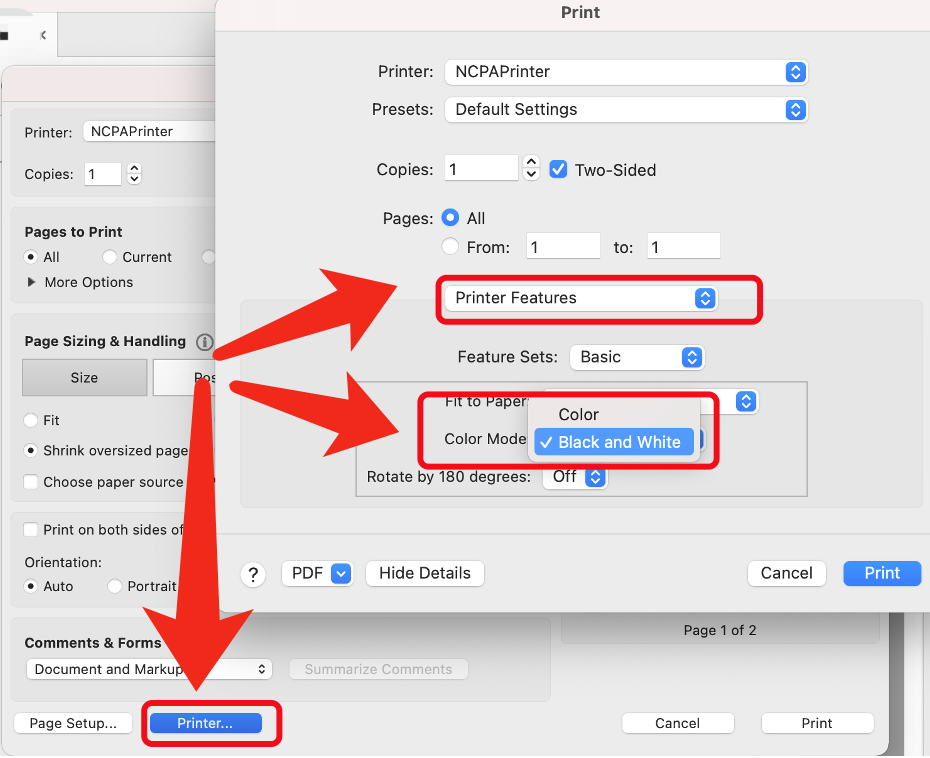This screenshot has height=758, width=930.
Task: Open the Presets Default Settings dropdown
Action: coord(625,110)
